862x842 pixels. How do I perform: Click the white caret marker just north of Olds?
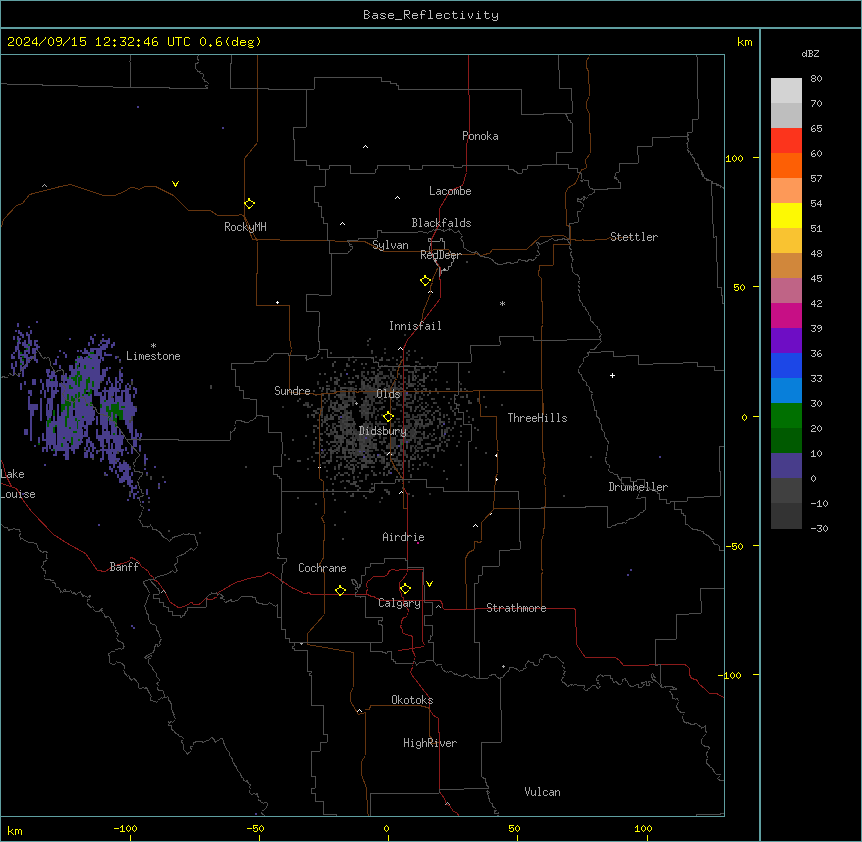click(400, 349)
